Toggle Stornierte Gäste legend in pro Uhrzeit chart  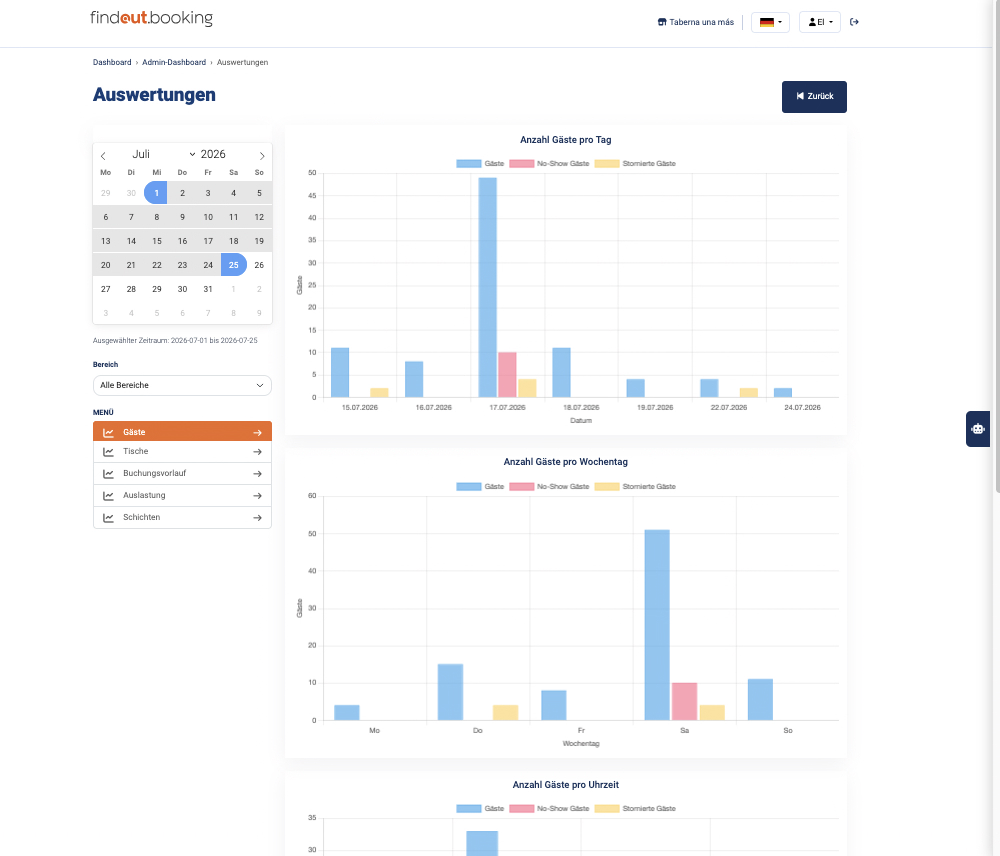click(635, 809)
